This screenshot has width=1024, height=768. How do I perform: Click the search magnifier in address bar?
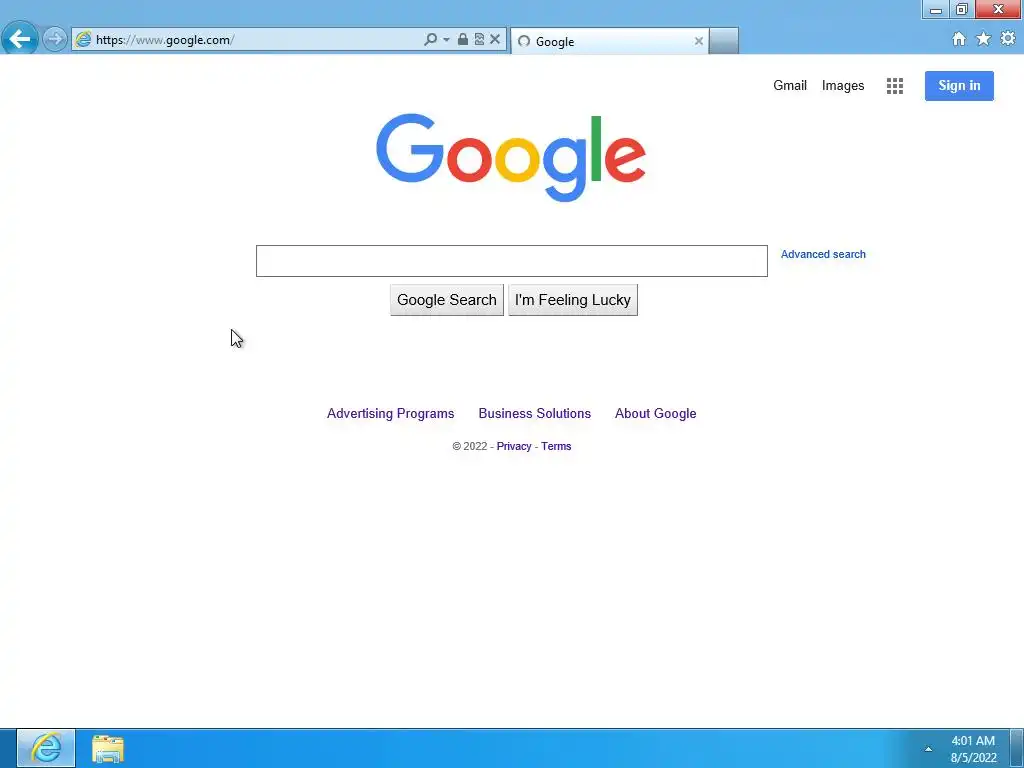(430, 40)
